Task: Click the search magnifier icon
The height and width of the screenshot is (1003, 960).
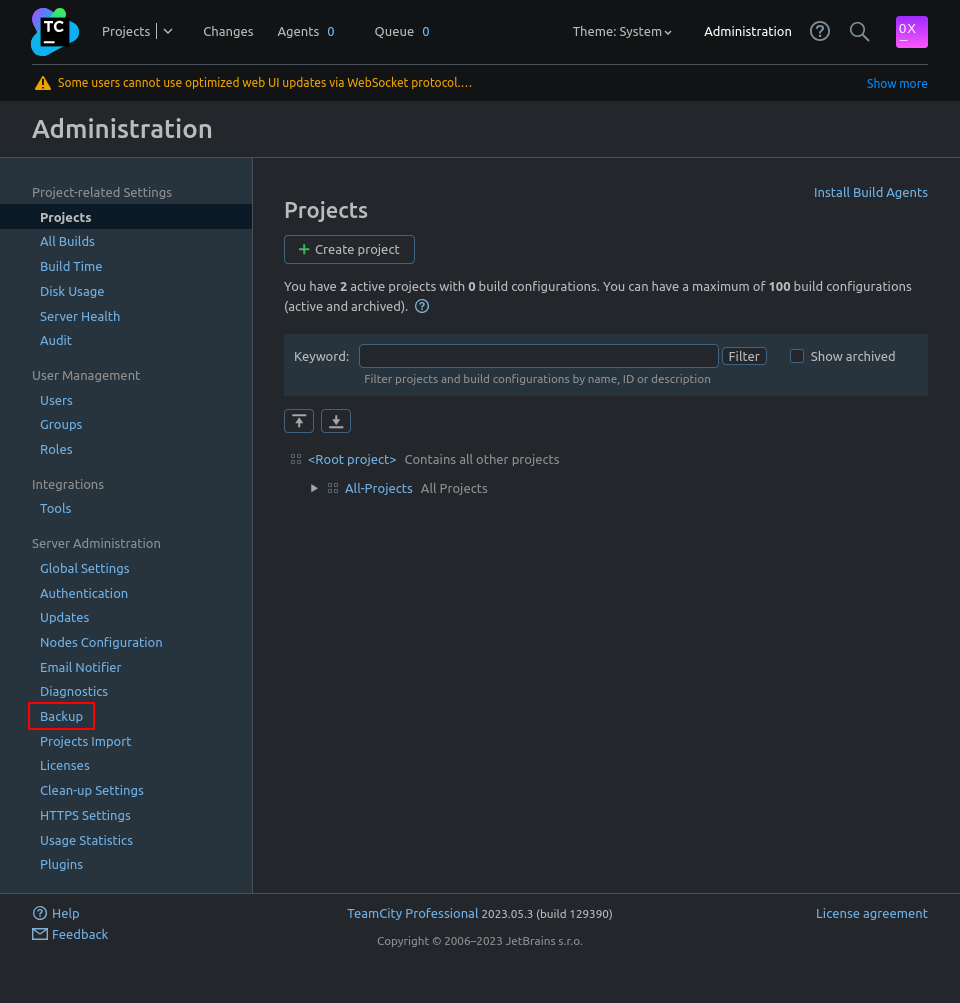Action: click(x=859, y=31)
